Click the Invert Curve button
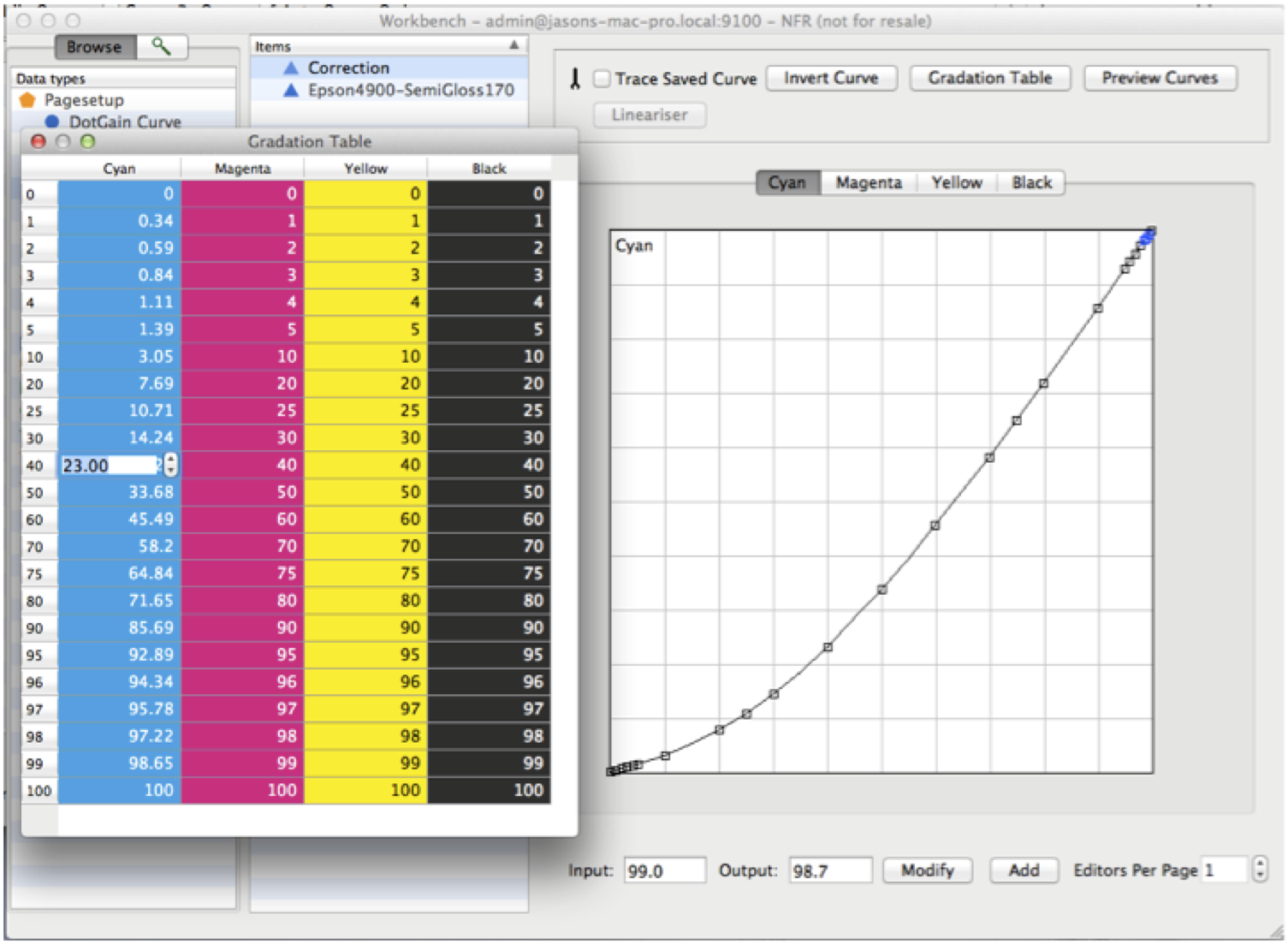1288x944 pixels. (829, 78)
